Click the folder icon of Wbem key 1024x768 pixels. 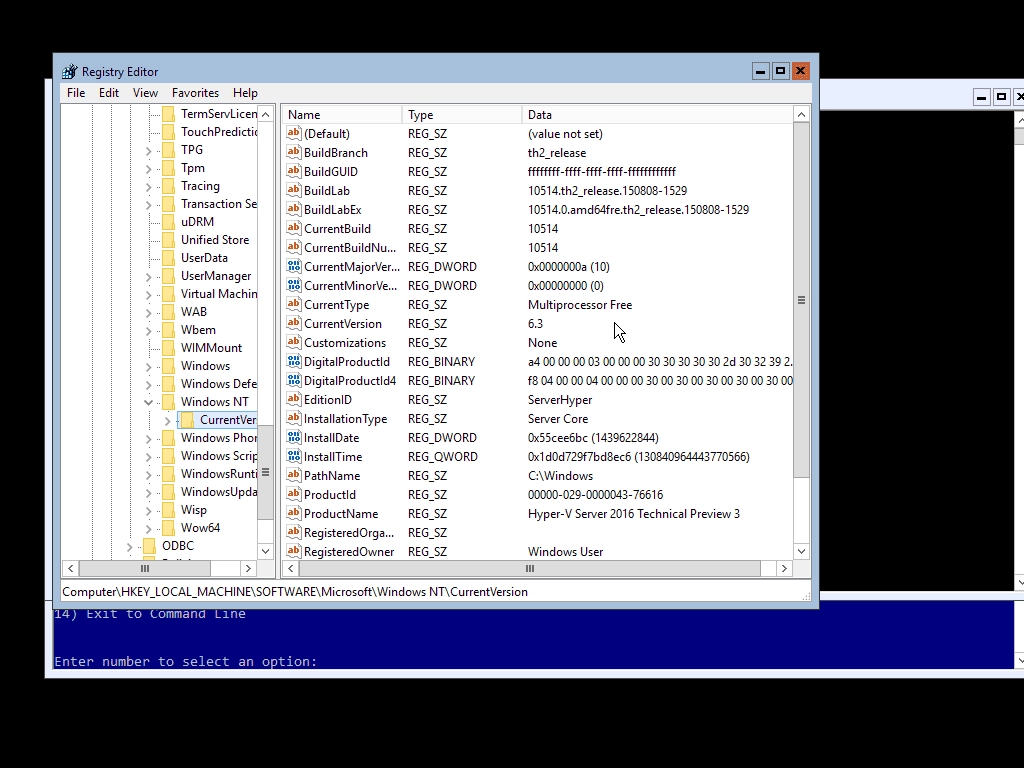pyautogui.click(x=168, y=330)
